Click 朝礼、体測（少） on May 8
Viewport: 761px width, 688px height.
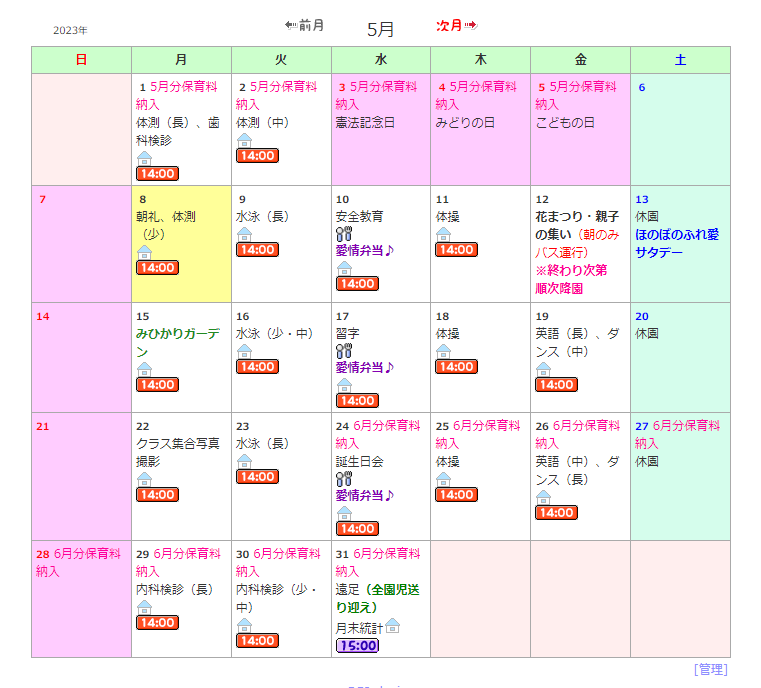tap(165, 225)
